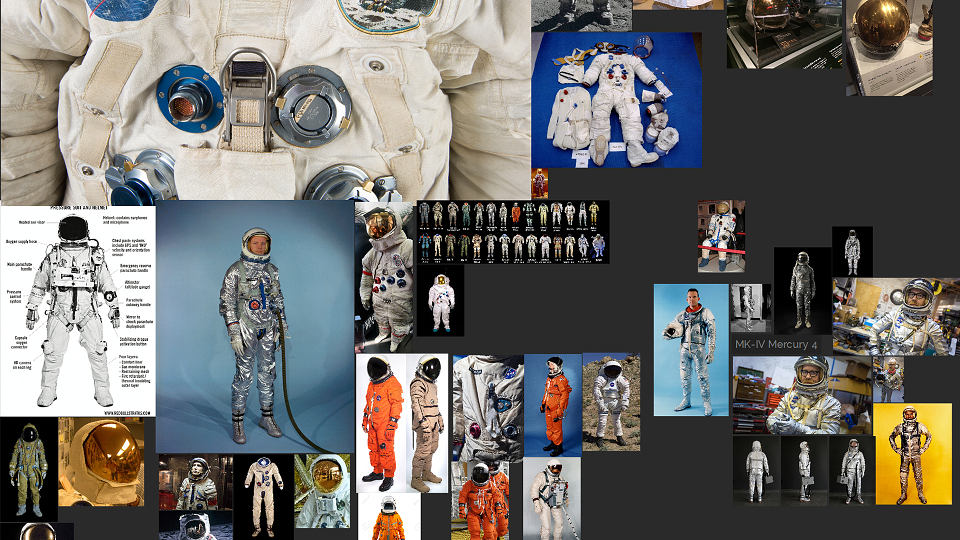Select large gold visor helmet close-up
The height and width of the screenshot is (540, 960).
point(102,462)
